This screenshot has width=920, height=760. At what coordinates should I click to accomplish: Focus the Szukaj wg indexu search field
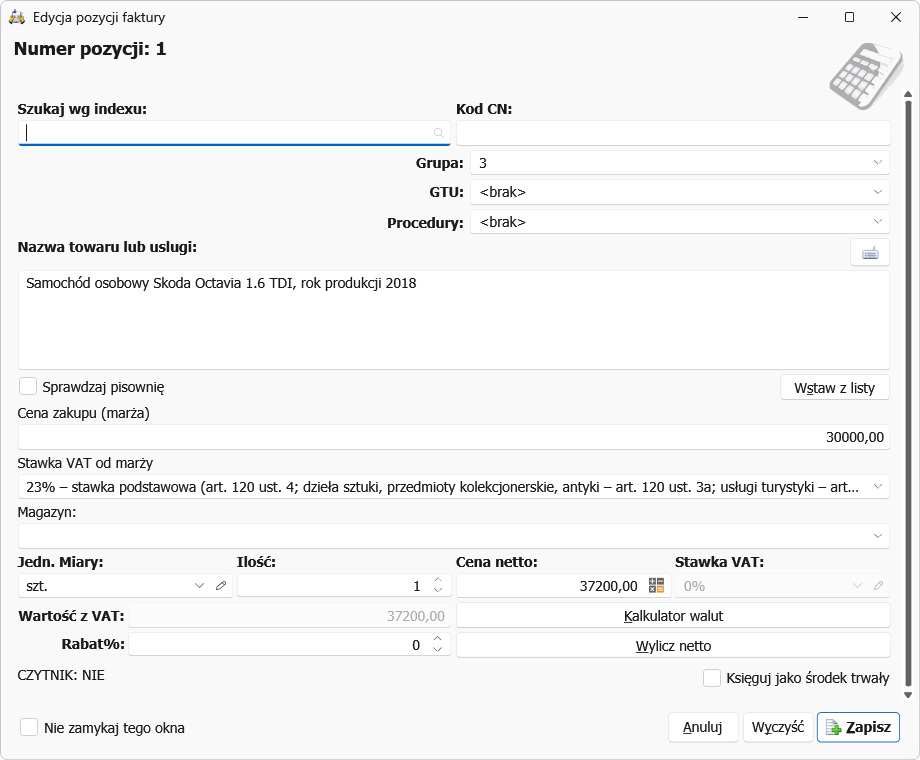(234, 133)
